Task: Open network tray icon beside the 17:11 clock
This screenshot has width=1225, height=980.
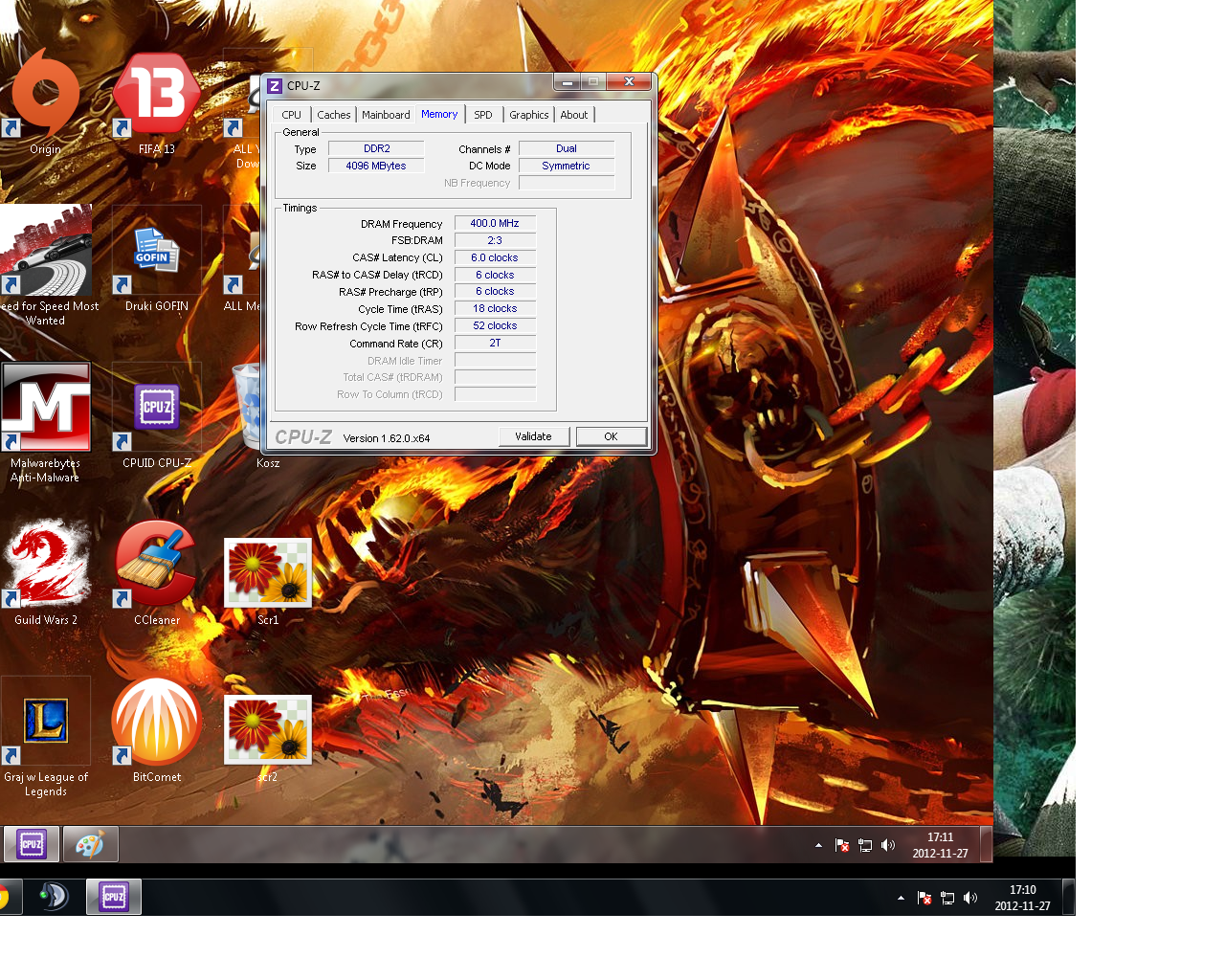Action: [865, 845]
